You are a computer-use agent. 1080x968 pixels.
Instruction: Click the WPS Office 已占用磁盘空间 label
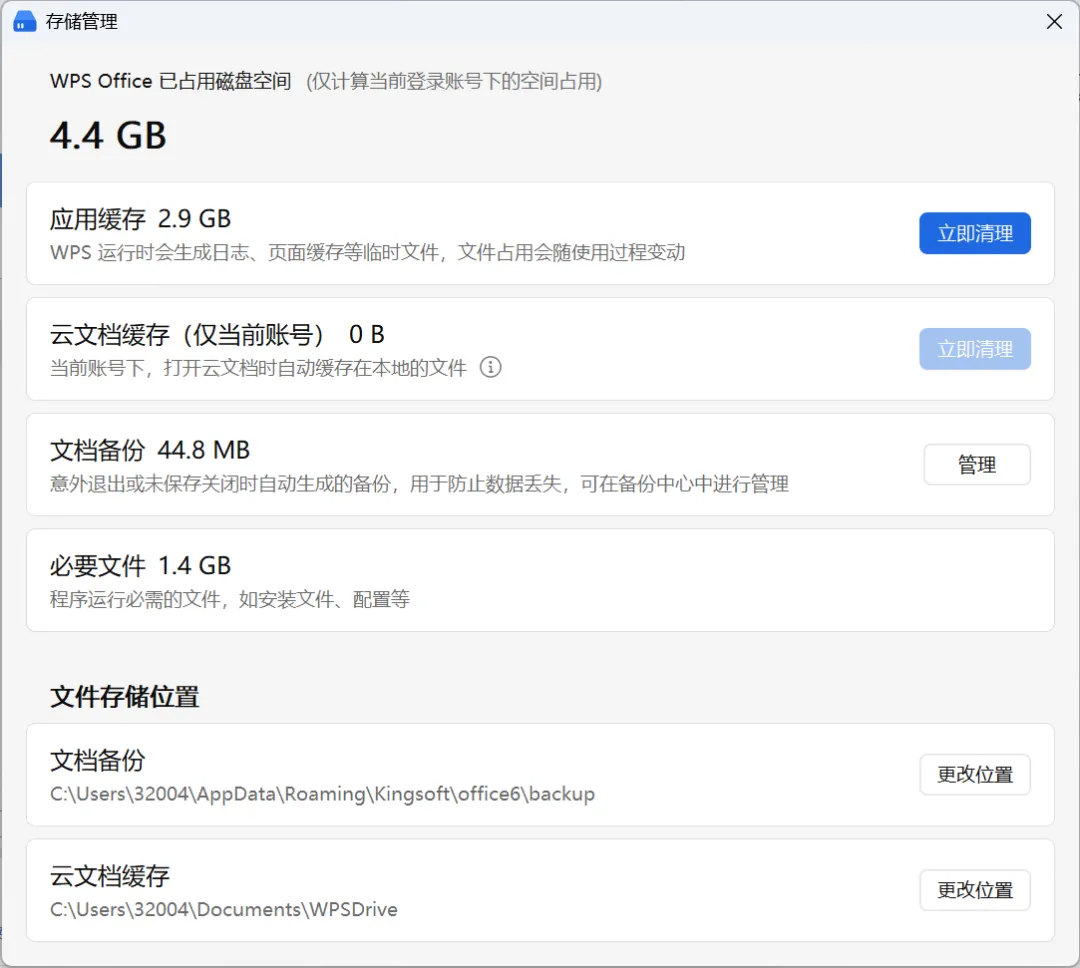point(171,81)
